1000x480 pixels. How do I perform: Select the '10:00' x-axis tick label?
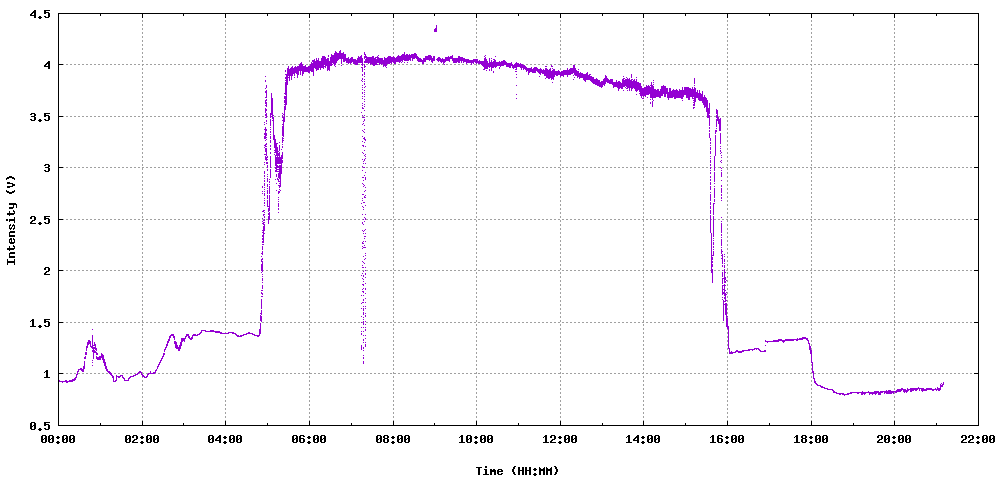coord(476,439)
